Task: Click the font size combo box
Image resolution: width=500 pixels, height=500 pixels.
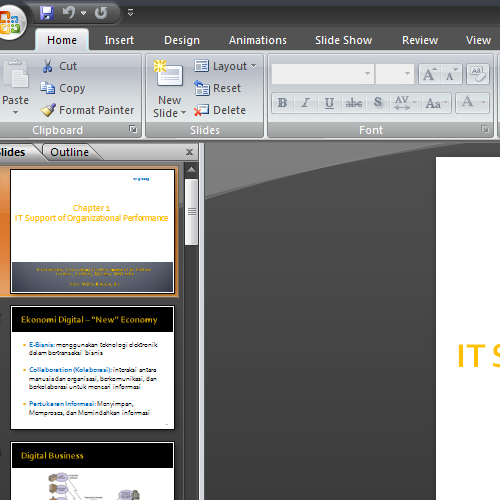Action: [395, 74]
